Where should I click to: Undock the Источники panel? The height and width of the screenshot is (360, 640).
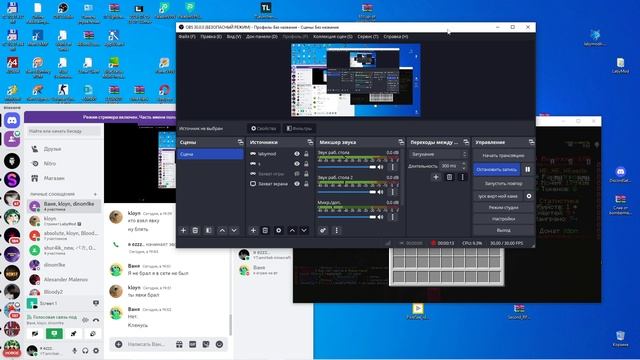(310, 142)
